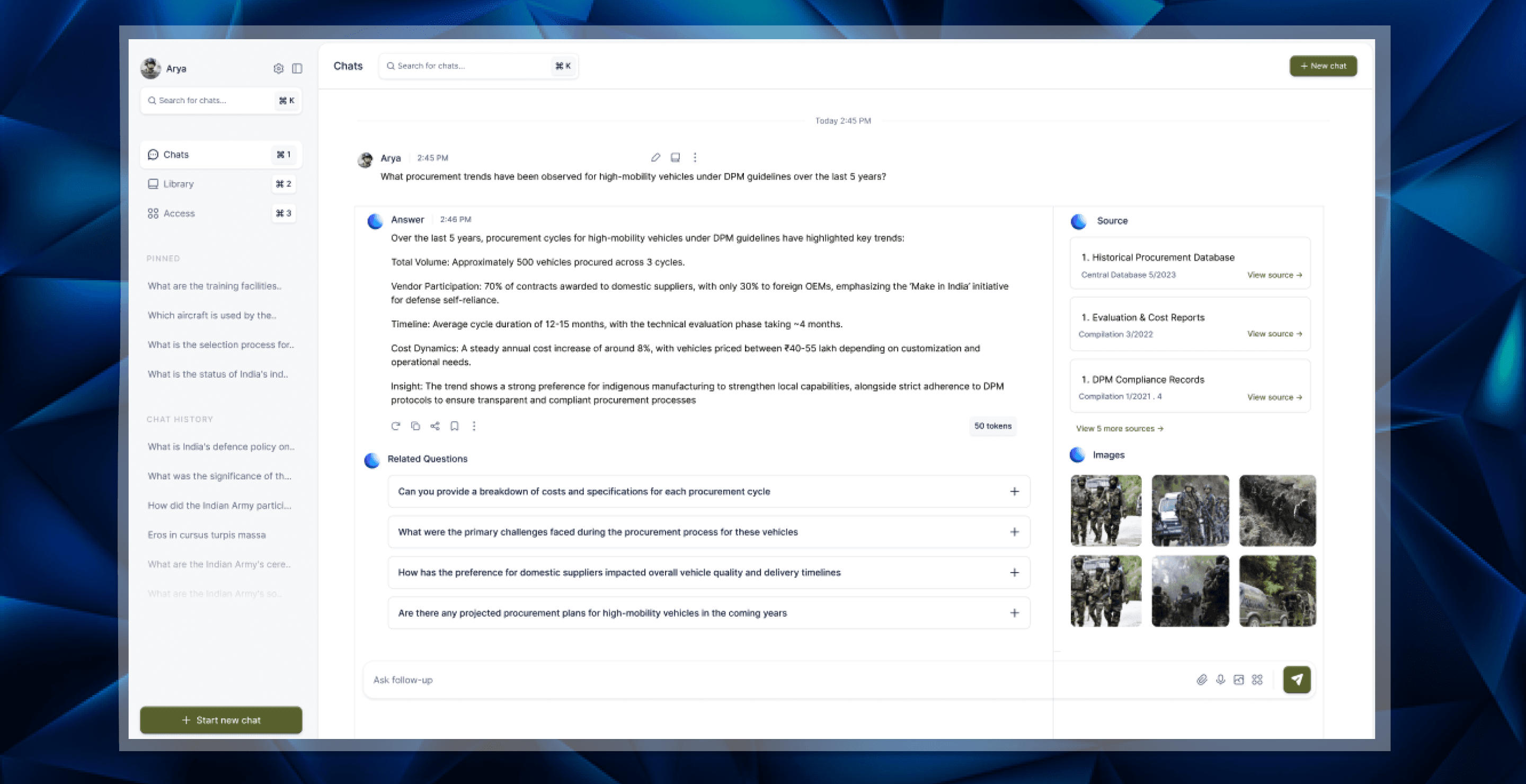Click View 5 more sources link
The height and width of the screenshot is (784, 1526).
1119,429
